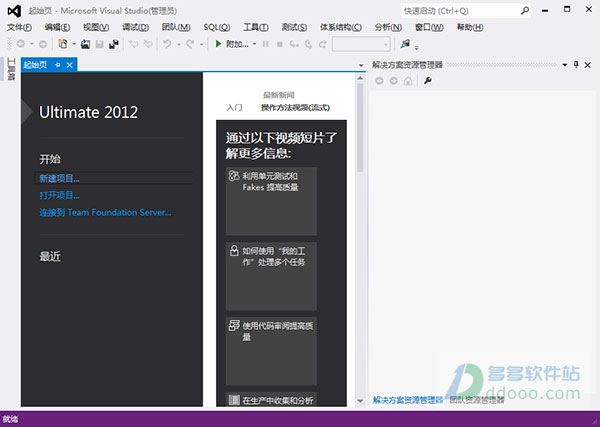Click the forward-navigation icon after the back-navigation icon
The image size is (600, 427).
(x=148, y=44)
